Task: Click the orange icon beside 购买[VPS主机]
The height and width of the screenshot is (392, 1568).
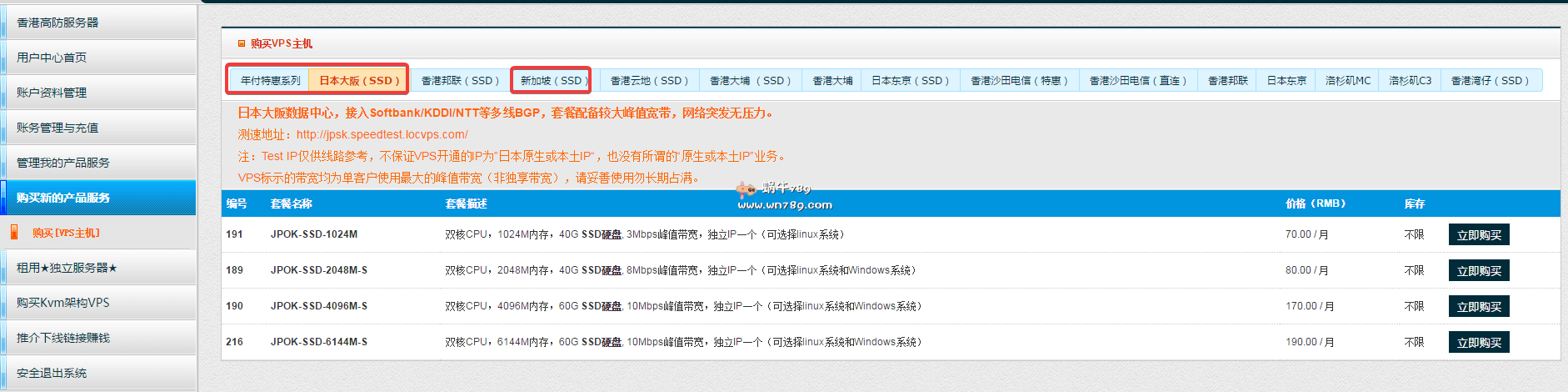Action: pyautogui.click(x=14, y=233)
